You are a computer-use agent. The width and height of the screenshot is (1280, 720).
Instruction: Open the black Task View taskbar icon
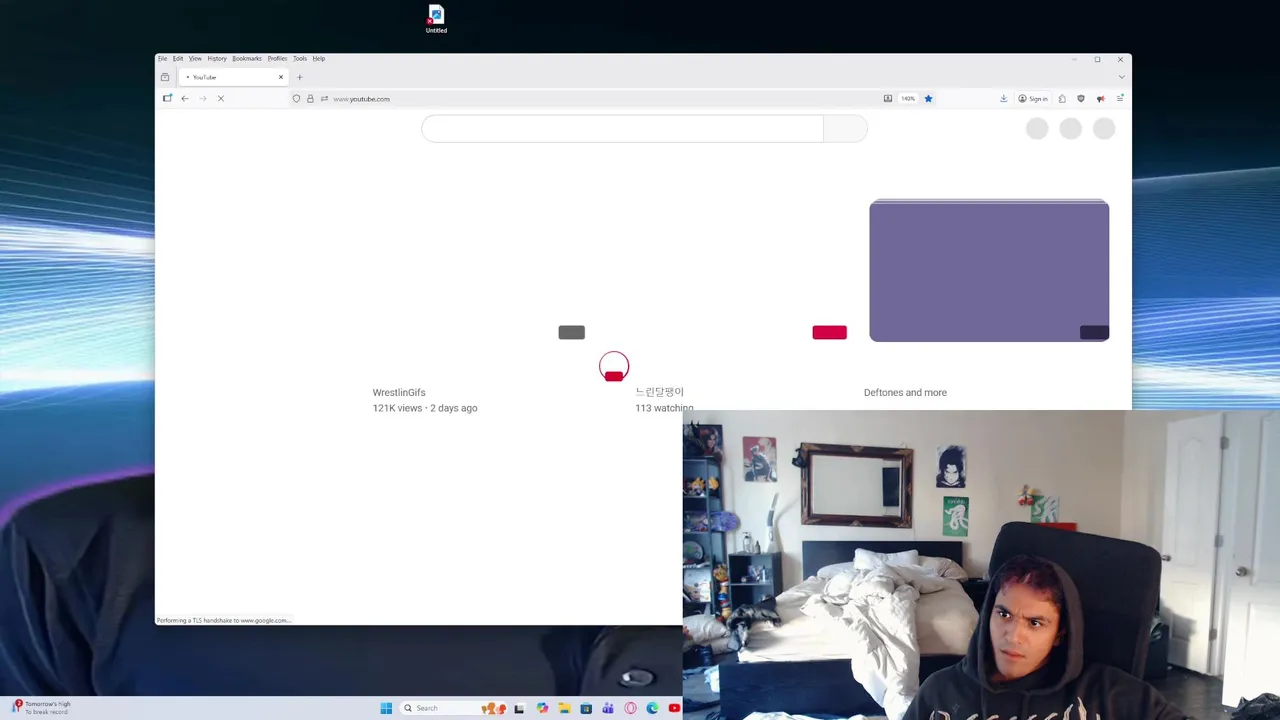pos(519,708)
